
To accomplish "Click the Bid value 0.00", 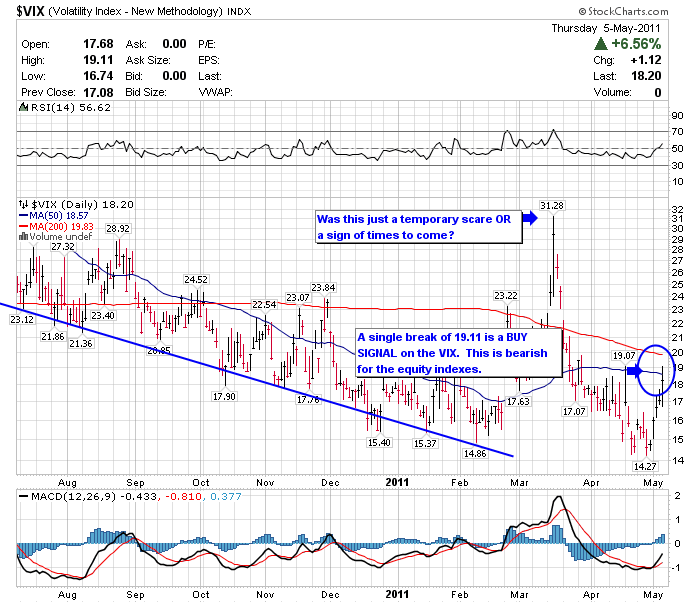I will [174, 76].
